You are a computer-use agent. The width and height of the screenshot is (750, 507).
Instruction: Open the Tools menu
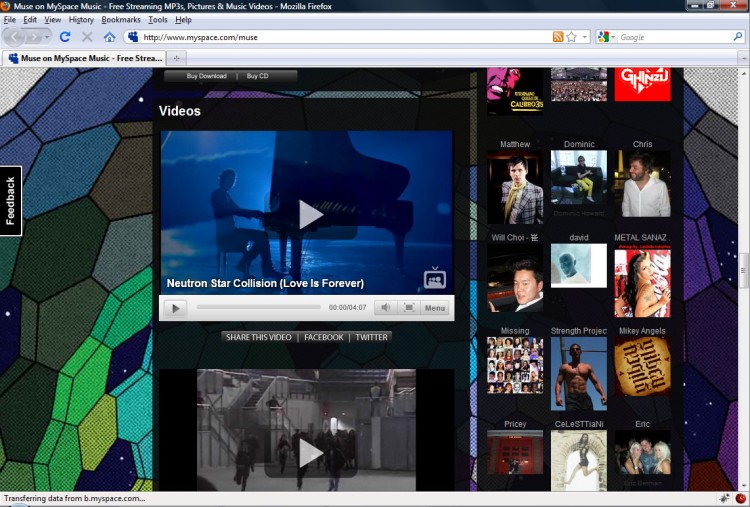point(157,20)
